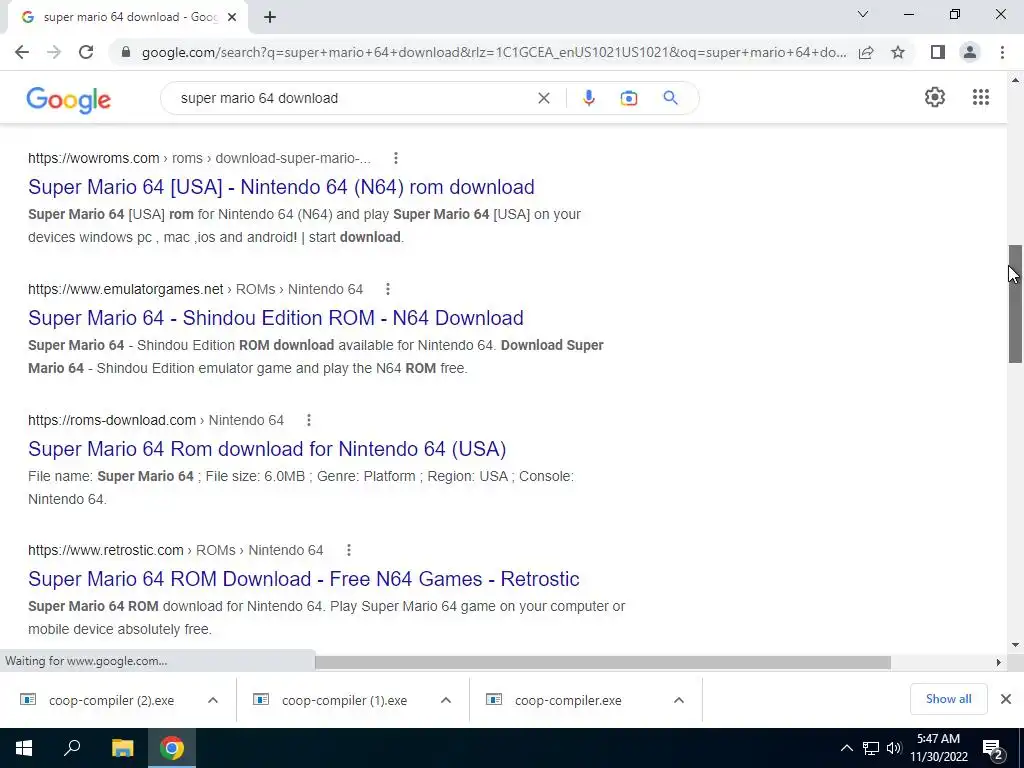1024x768 pixels.
Task: Expand options for coop-compiler (1).exe
Action: tap(446, 700)
